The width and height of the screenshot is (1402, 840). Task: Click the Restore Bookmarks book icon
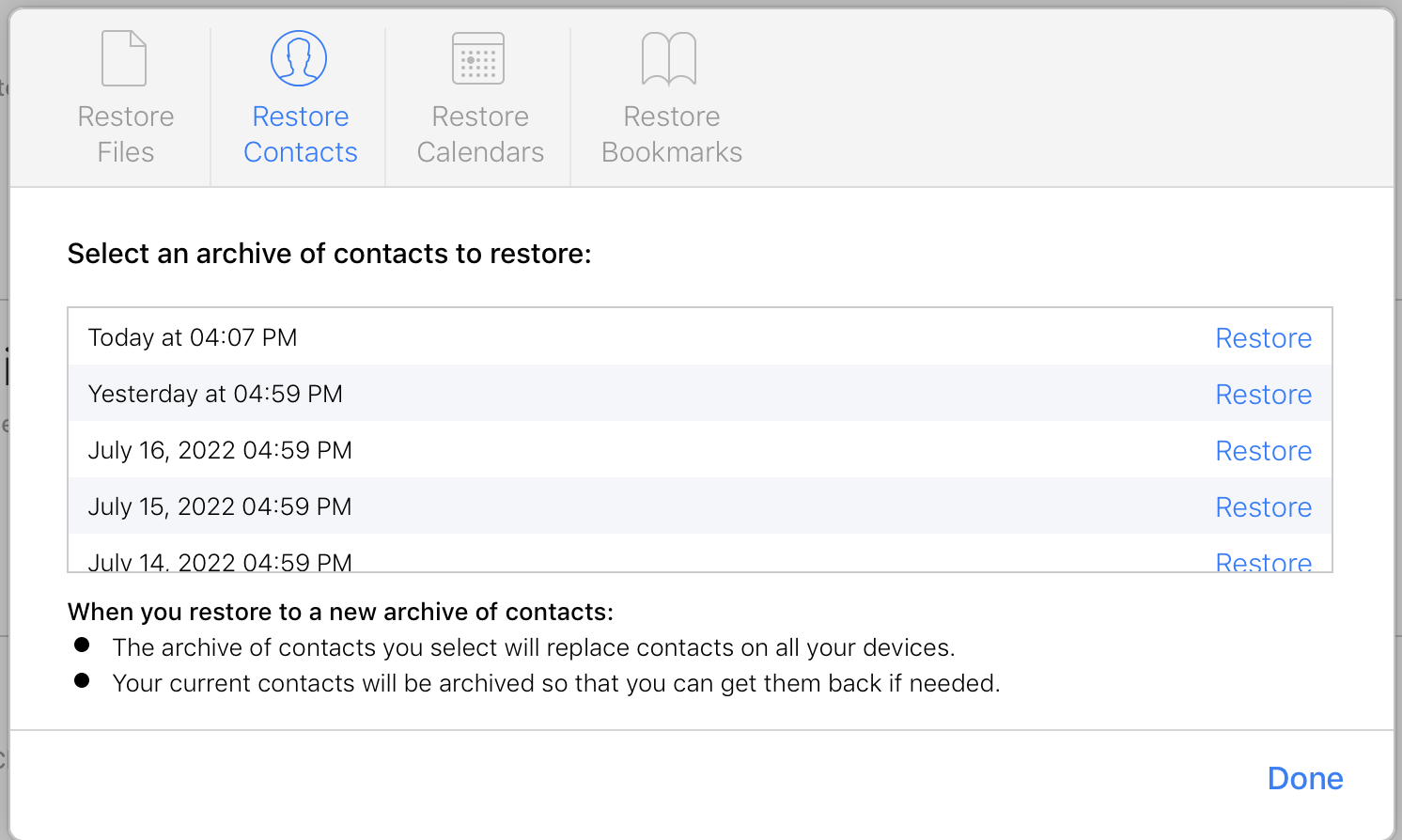tap(669, 58)
